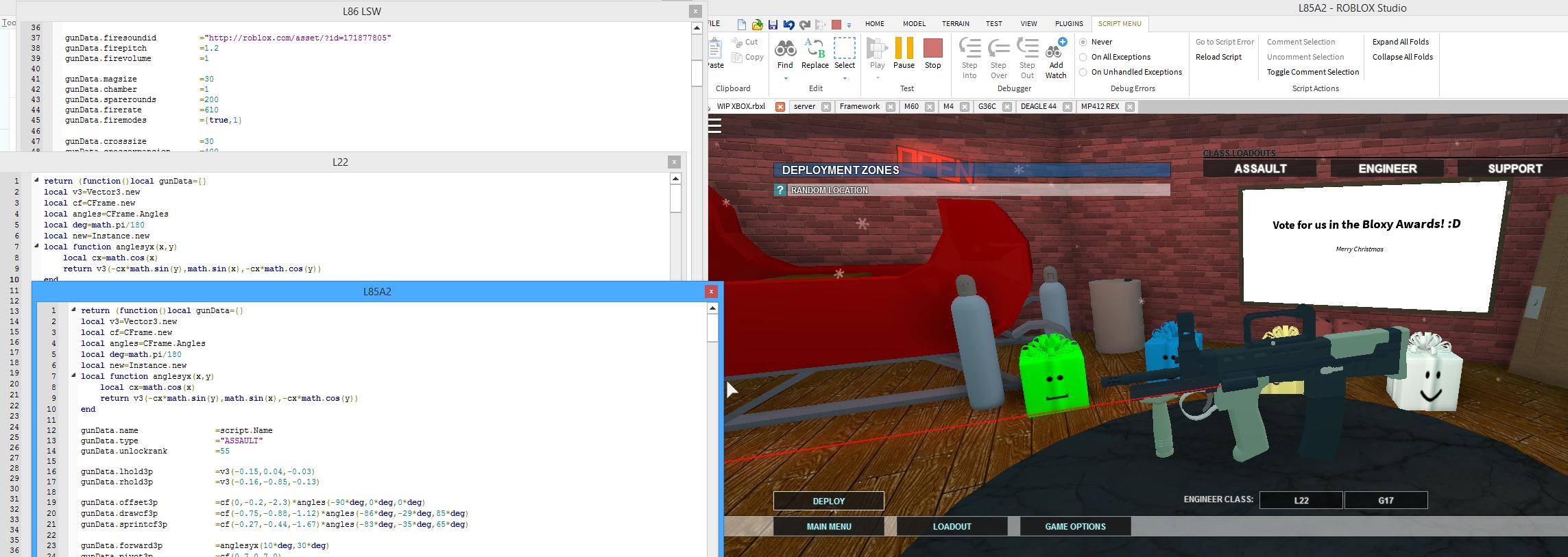
Task: Open the TEST ribbon tab
Action: pos(994,24)
